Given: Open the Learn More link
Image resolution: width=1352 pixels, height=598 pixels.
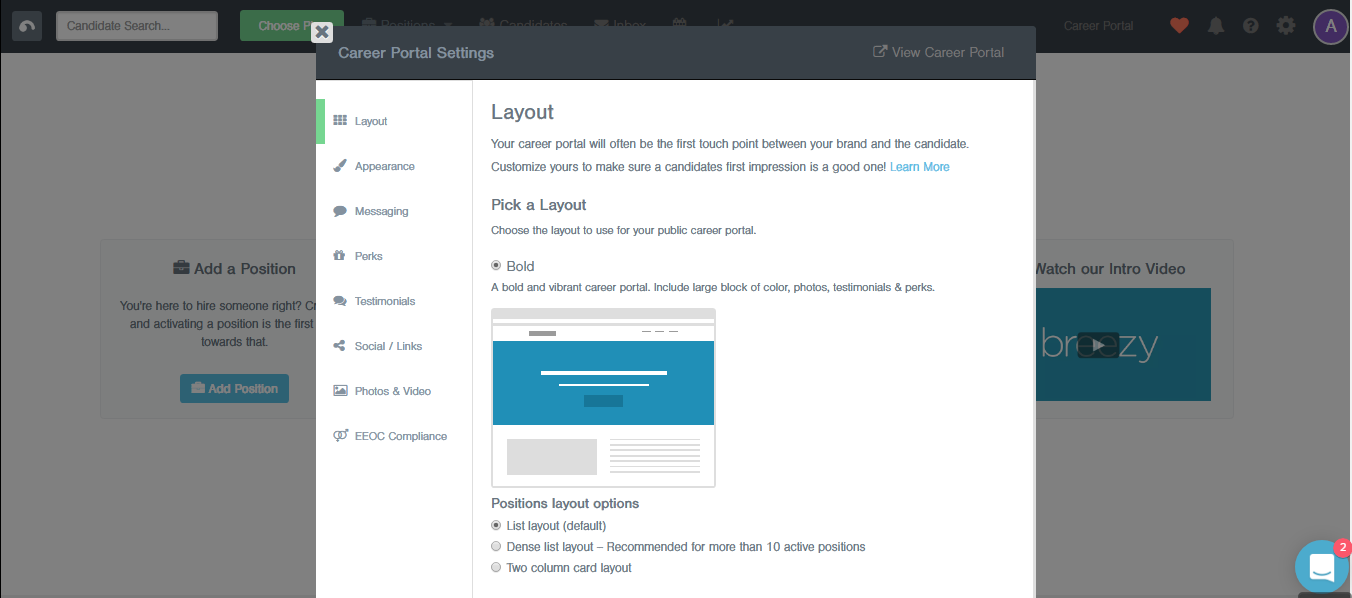Looking at the screenshot, I should pyautogui.click(x=920, y=167).
